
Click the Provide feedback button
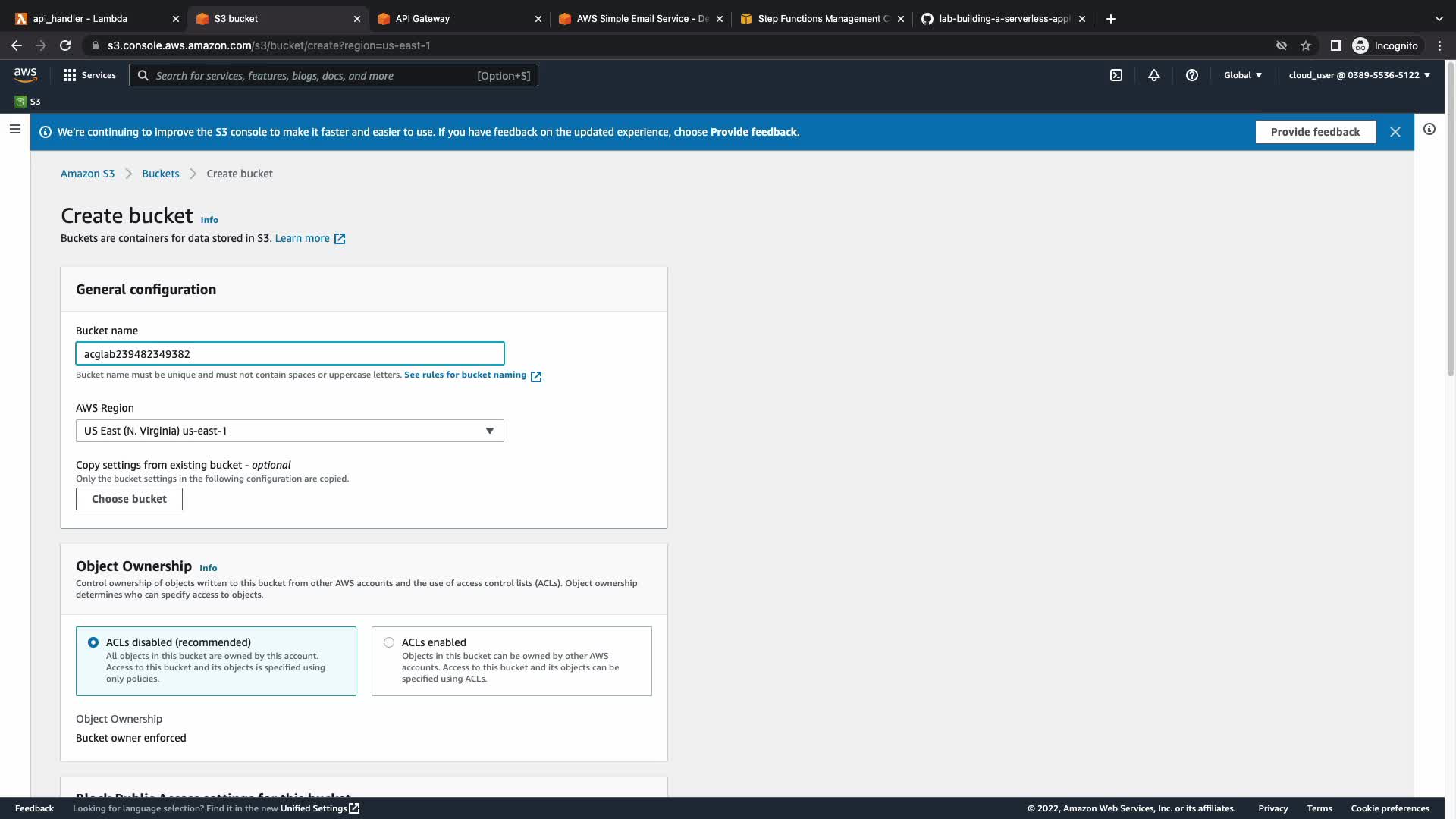point(1315,132)
